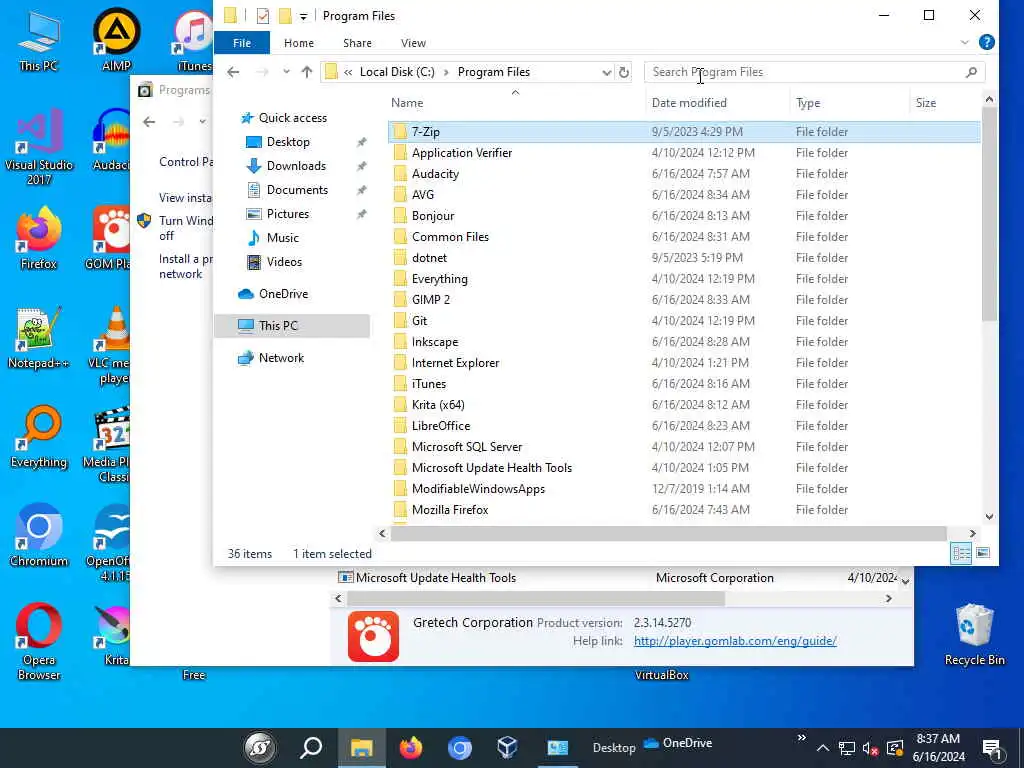Select Music in navigation pane

282,238
